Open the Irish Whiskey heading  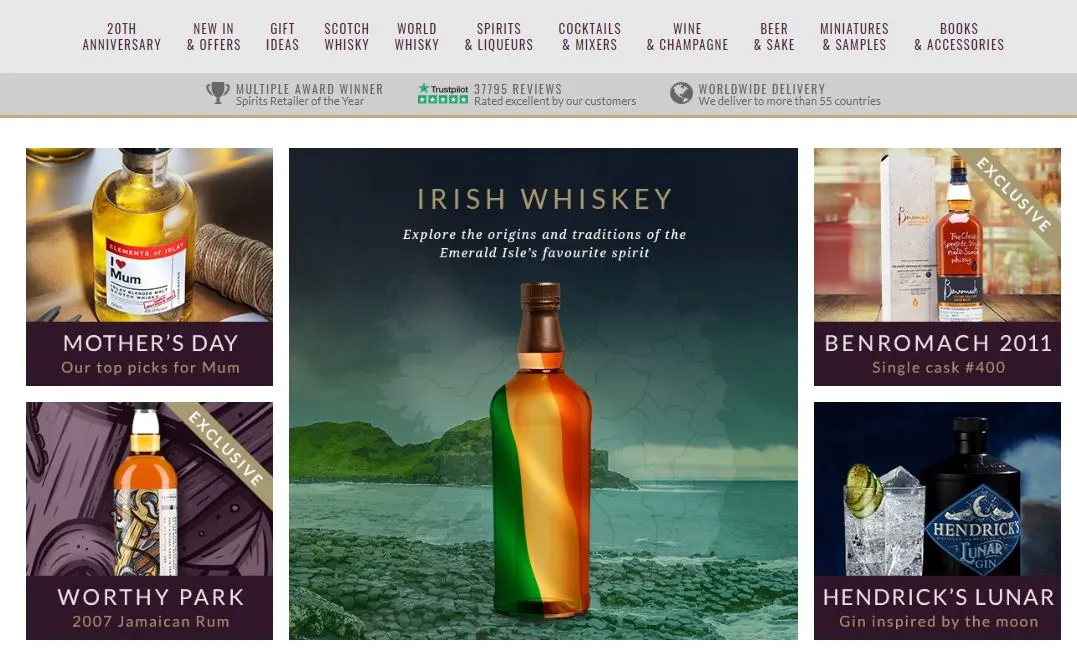click(544, 199)
